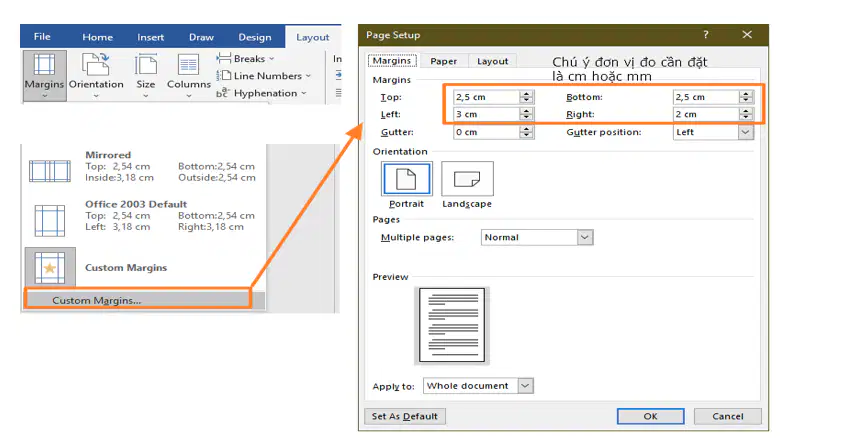Open the Multiple pages dropdown
851x438 pixels.
[x=537, y=237]
